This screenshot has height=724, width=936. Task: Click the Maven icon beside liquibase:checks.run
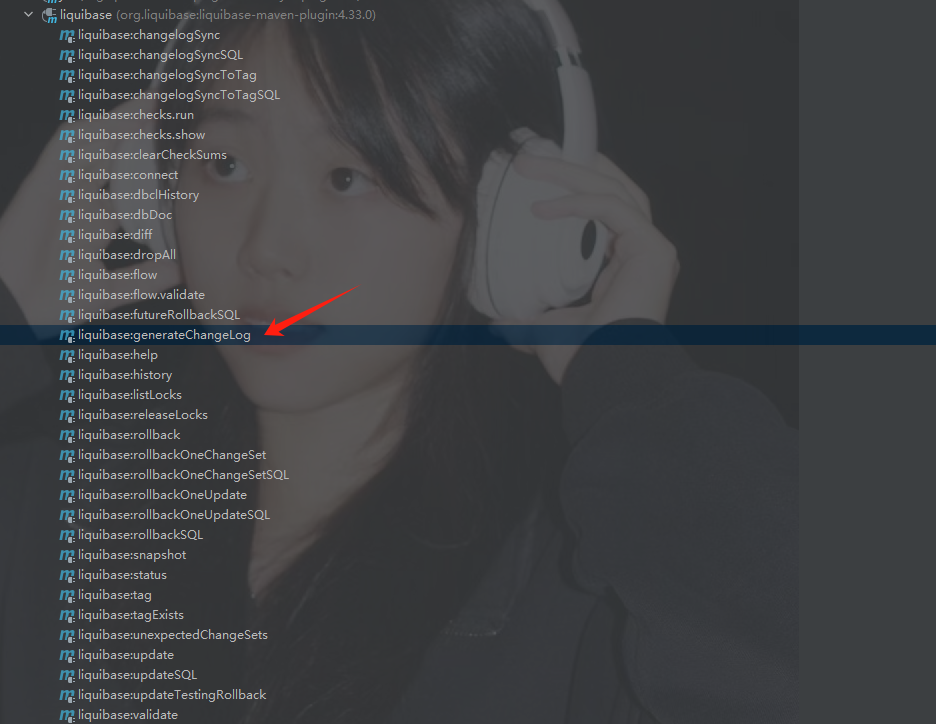pos(67,116)
